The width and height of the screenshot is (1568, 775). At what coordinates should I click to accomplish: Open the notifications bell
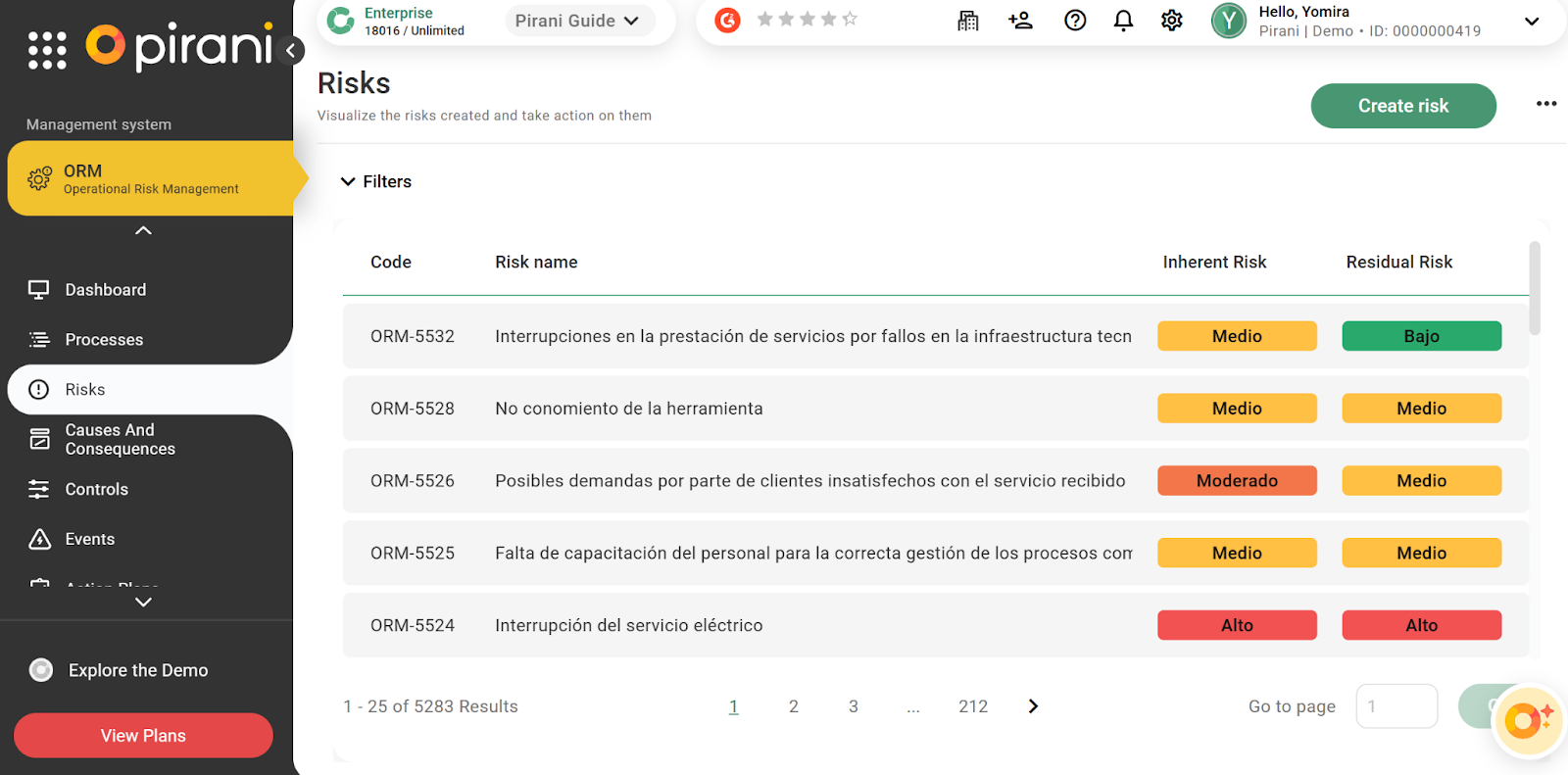point(1123,21)
